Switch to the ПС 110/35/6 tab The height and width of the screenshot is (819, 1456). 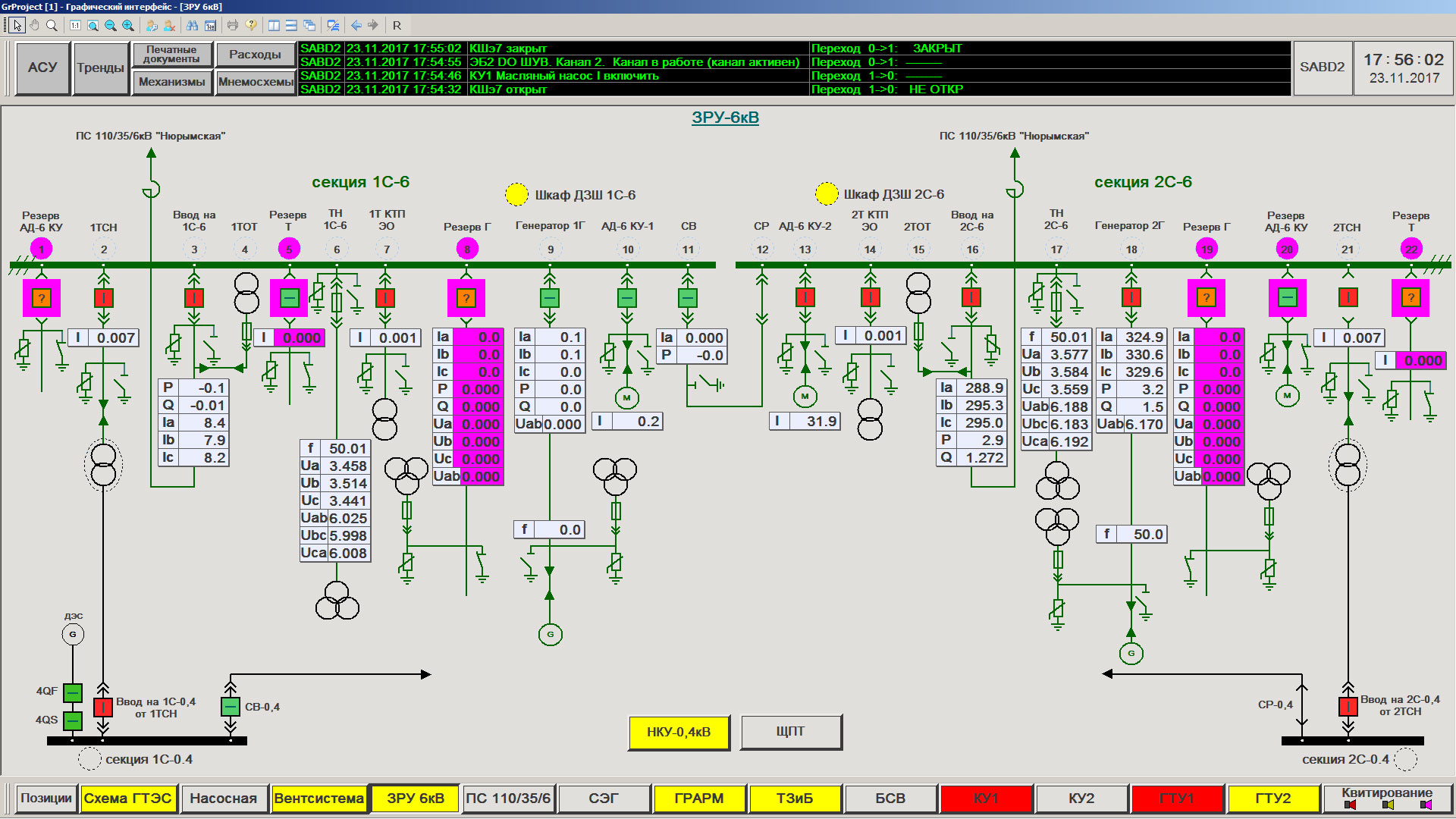508,799
